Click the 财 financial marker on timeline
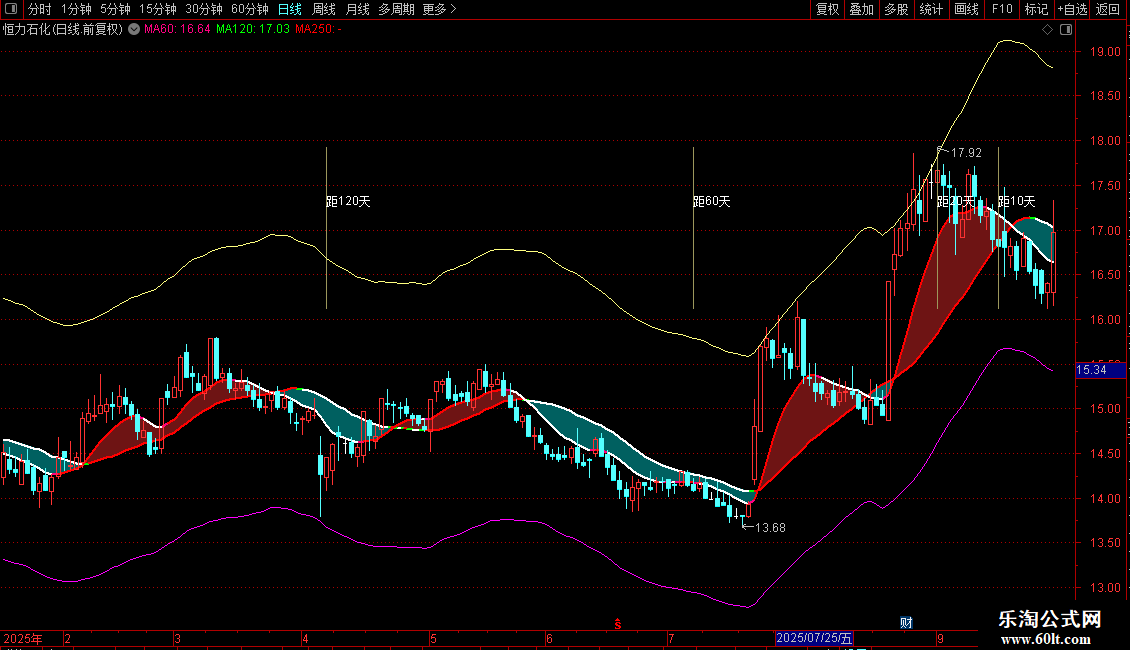Viewport: 1130px width, 650px height. (906, 623)
